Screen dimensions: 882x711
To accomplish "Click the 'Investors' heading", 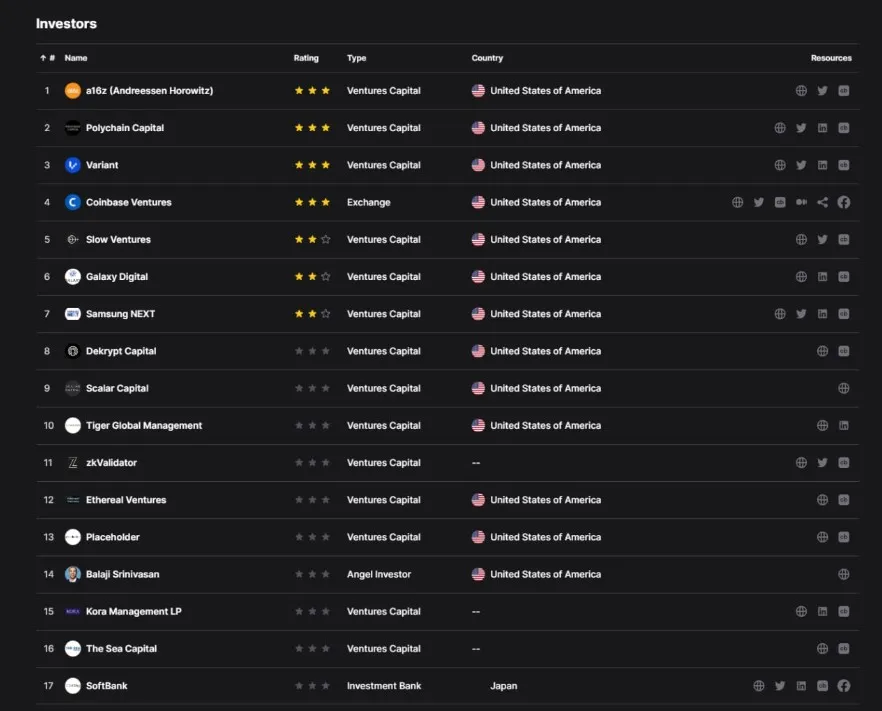I will (x=66, y=24).
